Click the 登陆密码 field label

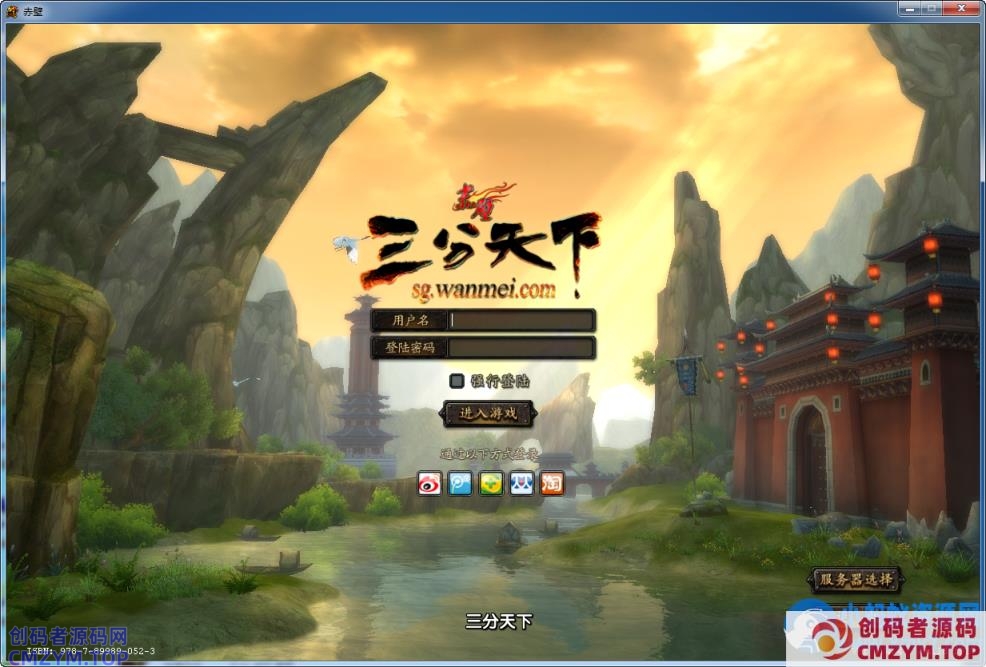410,348
